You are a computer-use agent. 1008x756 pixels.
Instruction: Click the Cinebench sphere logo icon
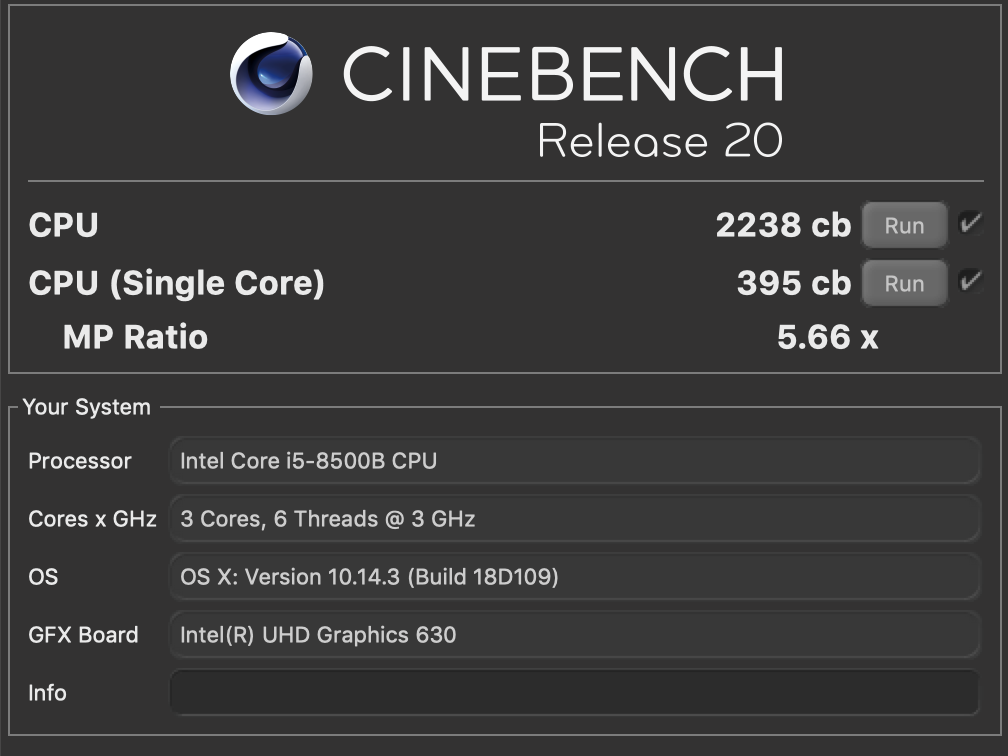click(x=271, y=74)
